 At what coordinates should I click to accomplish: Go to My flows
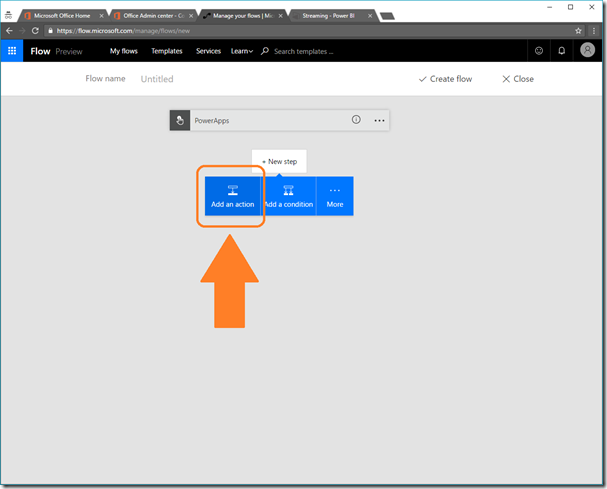coord(124,51)
